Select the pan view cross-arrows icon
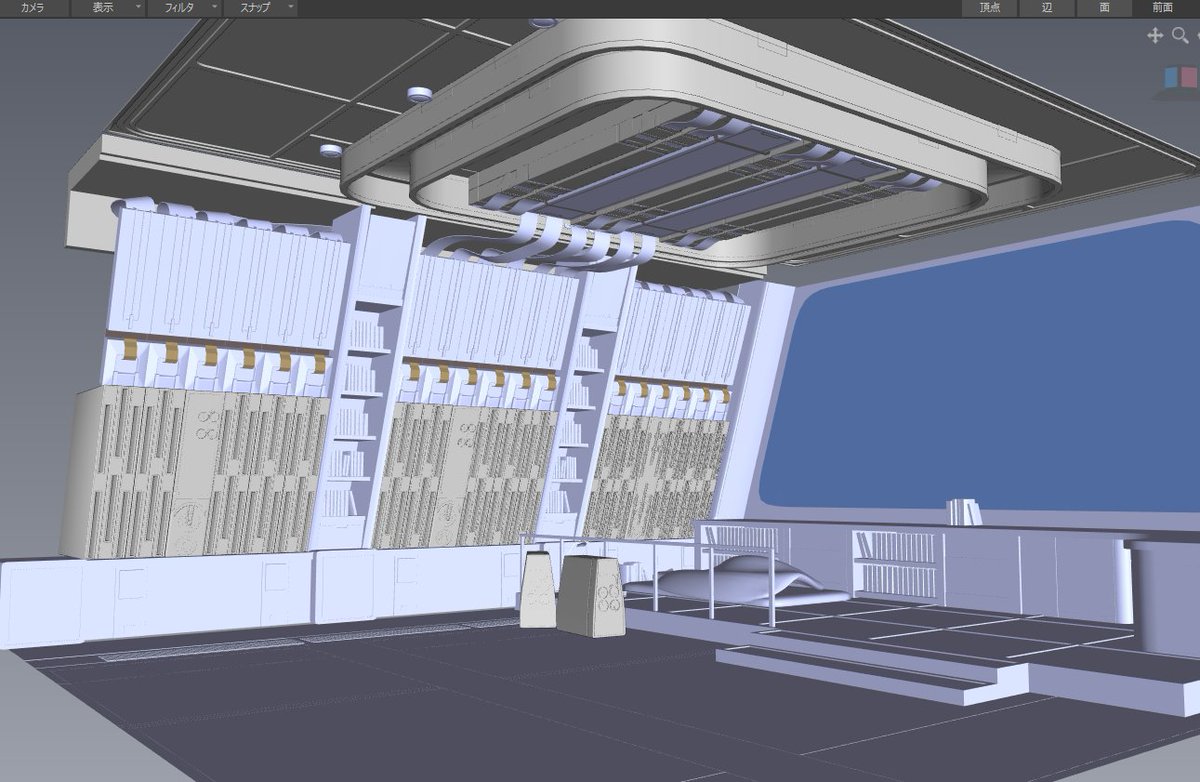Viewport: 1200px width, 782px height. click(1155, 35)
